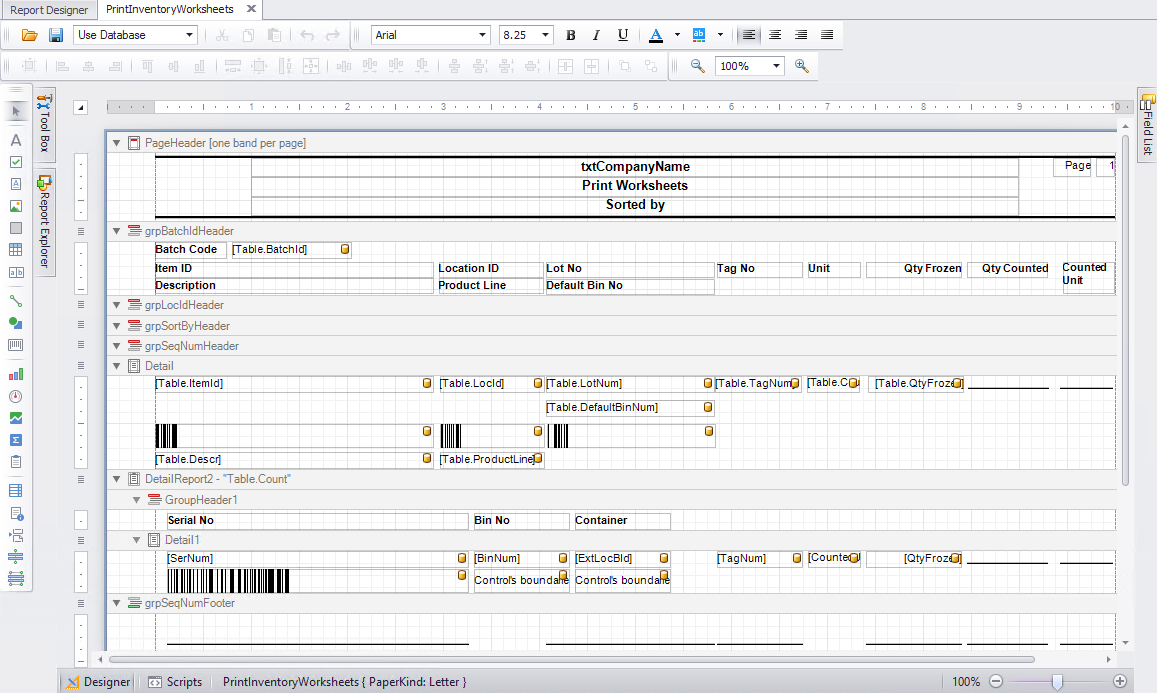This screenshot has width=1157, height=693.
Task: Toggle Underline formatting
Action: point(623,35)
